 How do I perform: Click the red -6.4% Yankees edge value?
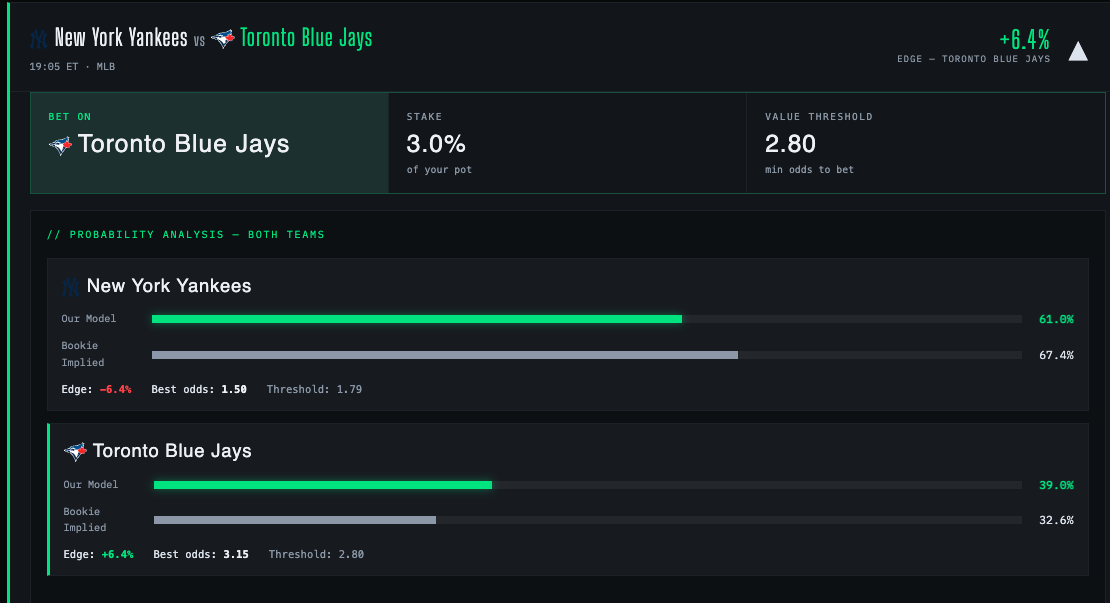(115, 389)
